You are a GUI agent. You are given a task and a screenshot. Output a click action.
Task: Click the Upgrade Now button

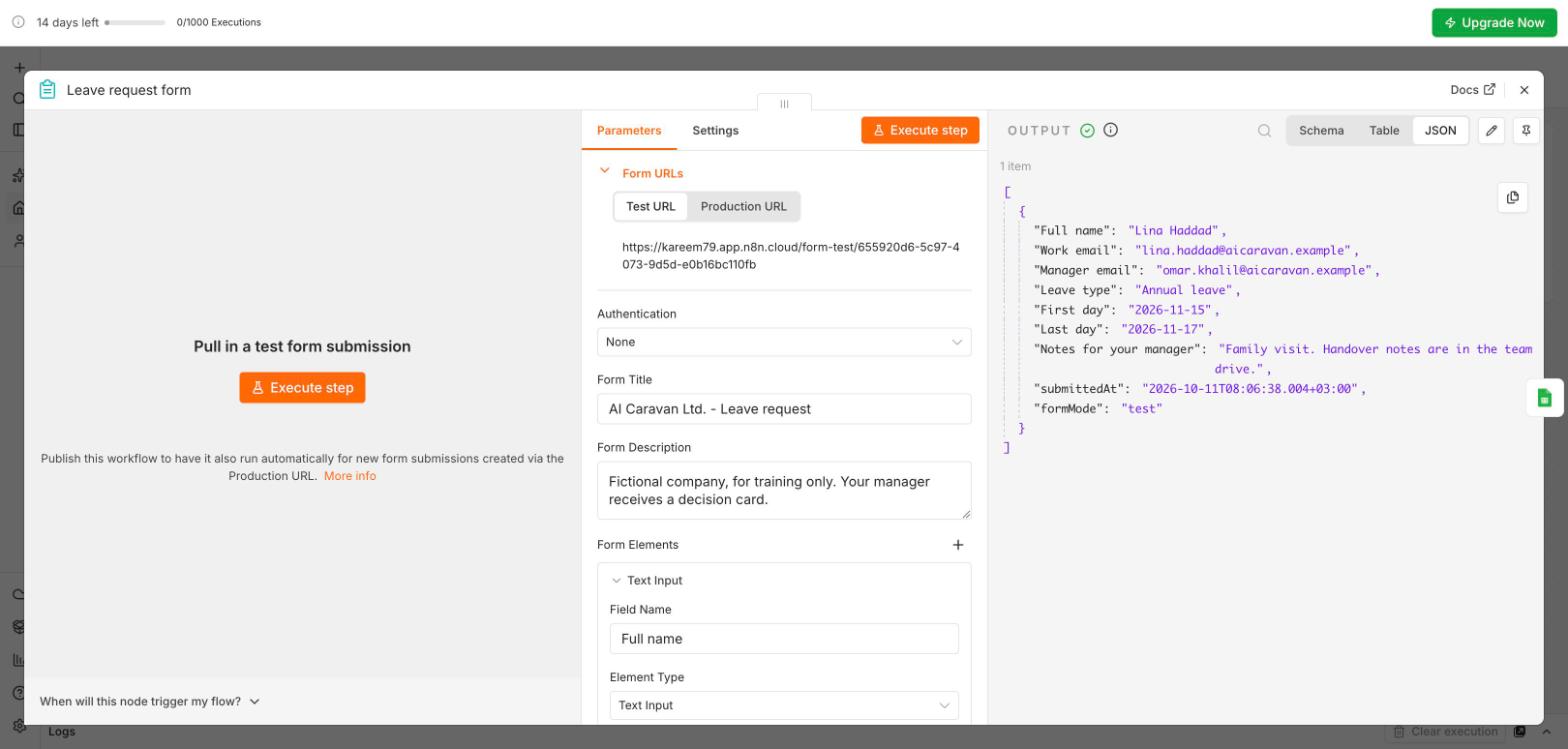pyautogui.click(x=1494, y=23)
